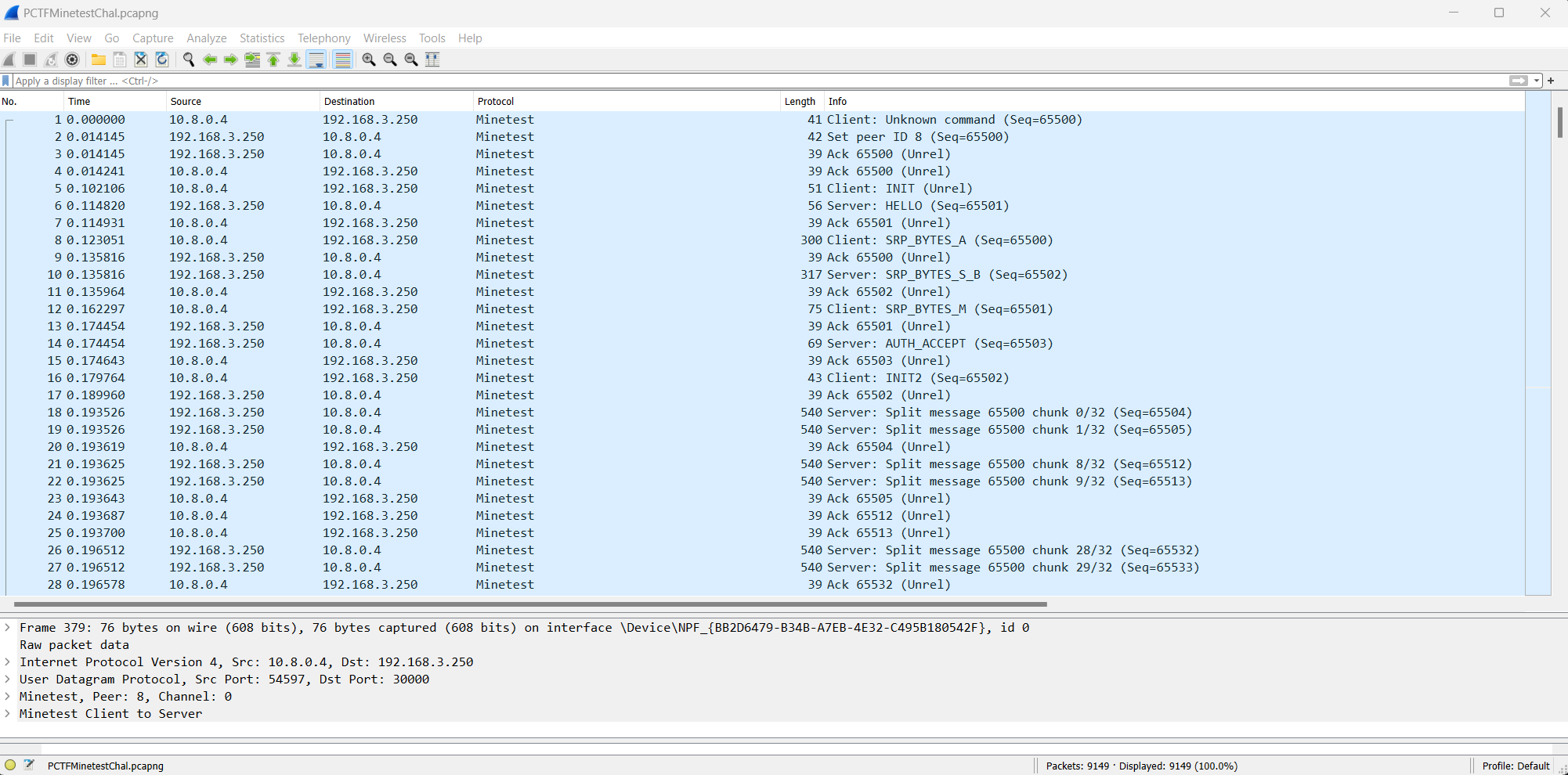Open capture file properties pencil icon
This screenshot has height=775, width=1568.
click(x=30, y=765)
